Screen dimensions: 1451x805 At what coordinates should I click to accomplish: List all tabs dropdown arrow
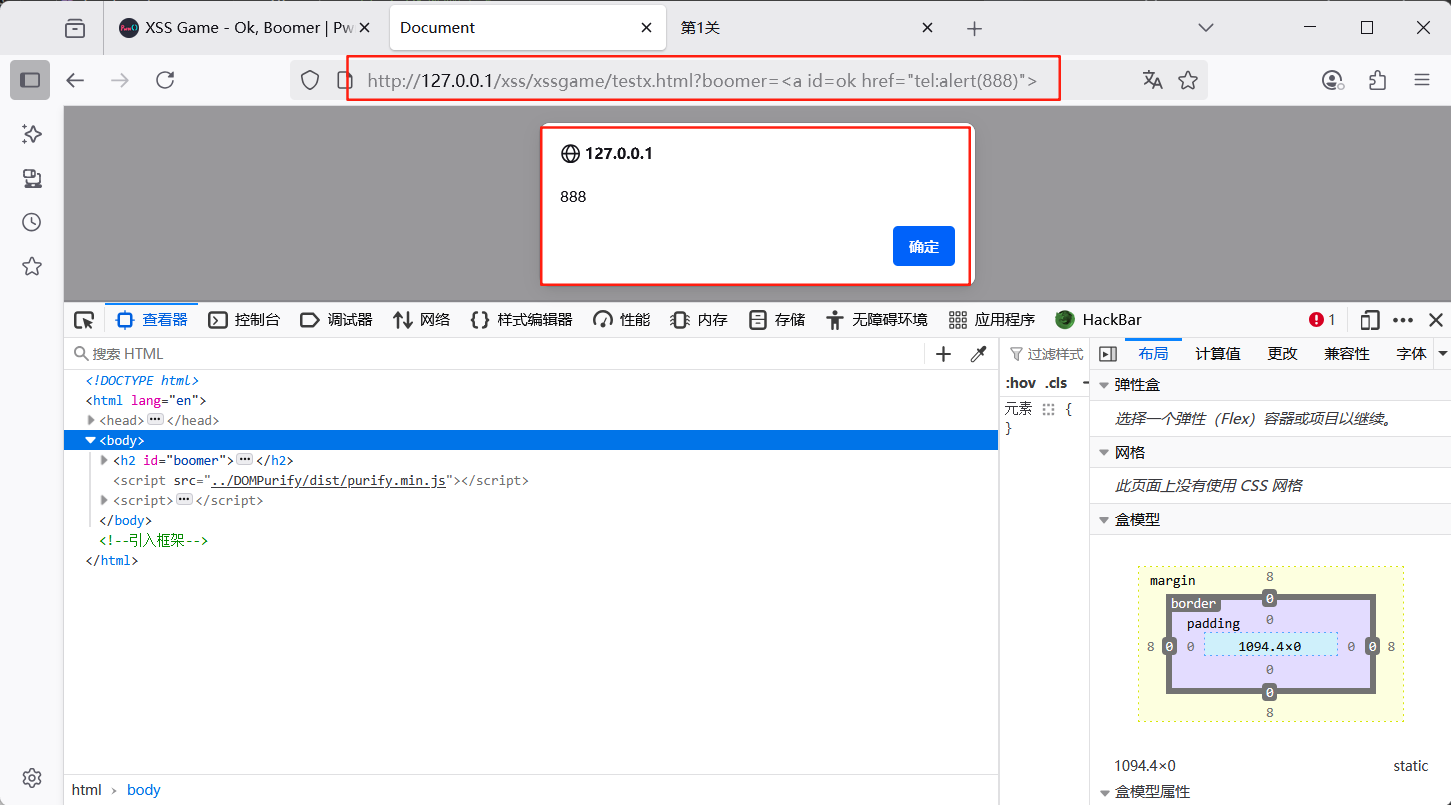(1206, 28)
